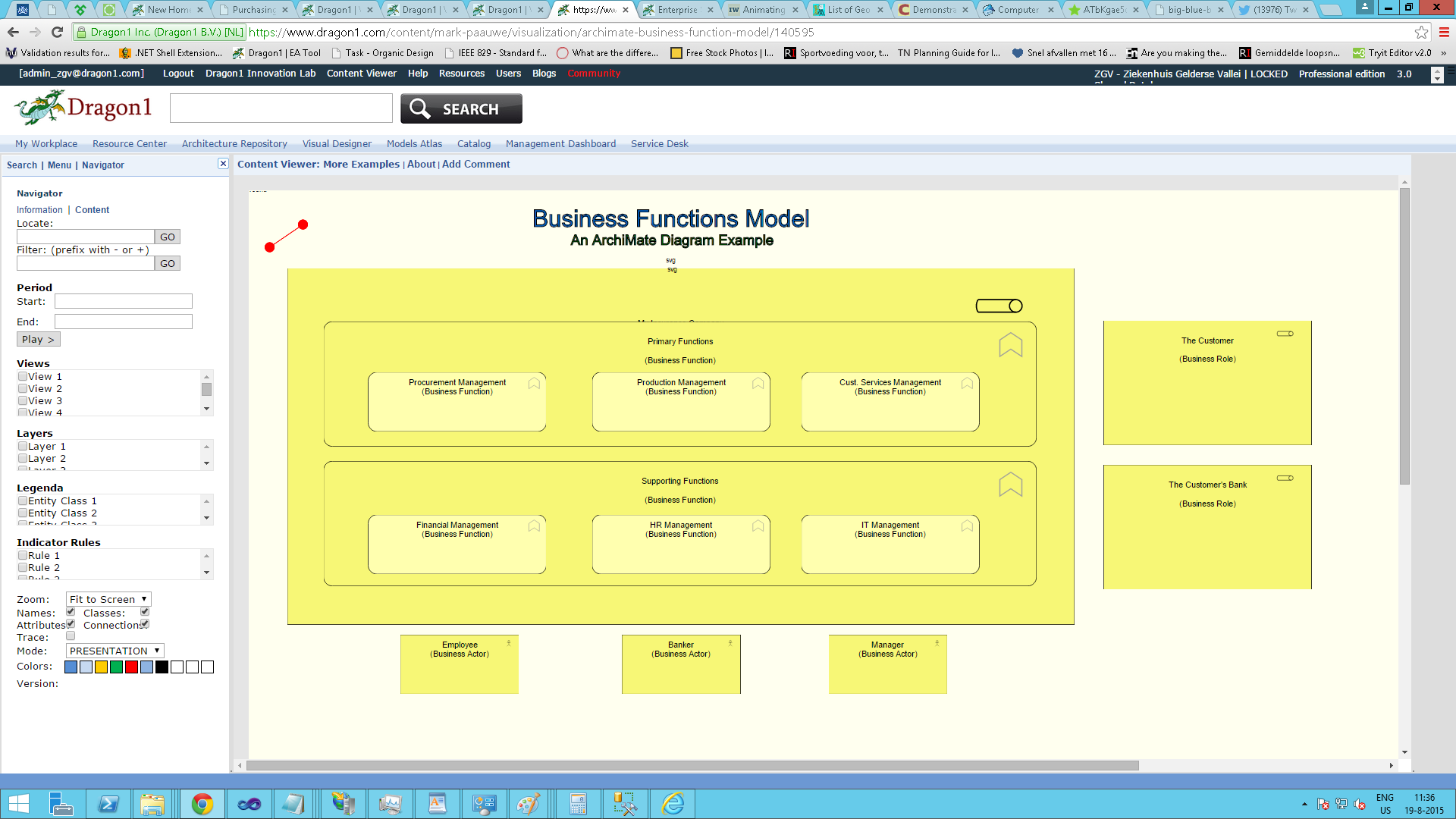Click the red connector line icon
Image resolution: width=1456 pixels, height=819 pixels.
point(286,236)
